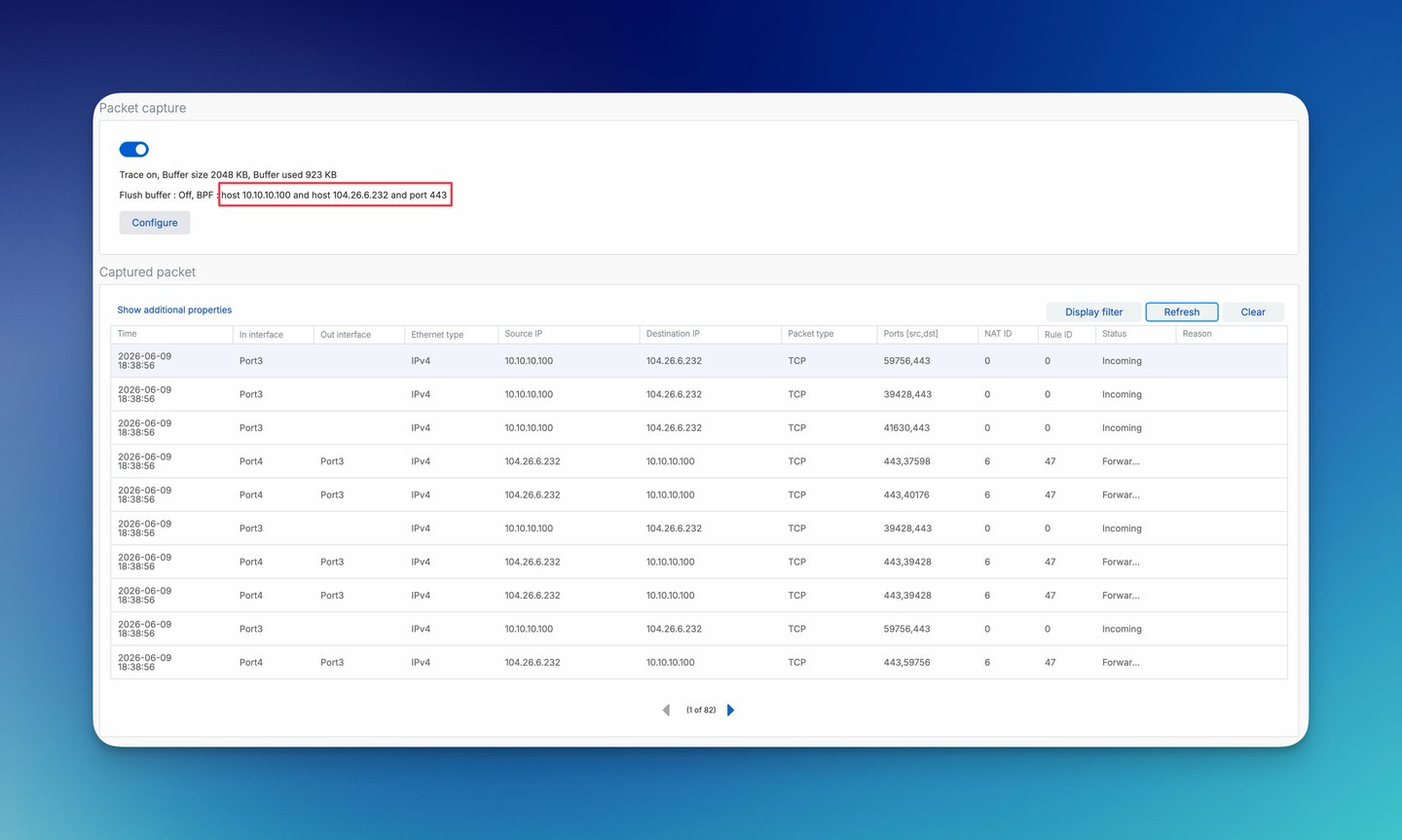Open Show additional properties link
1402x840 pixels.
coord(174,310)
